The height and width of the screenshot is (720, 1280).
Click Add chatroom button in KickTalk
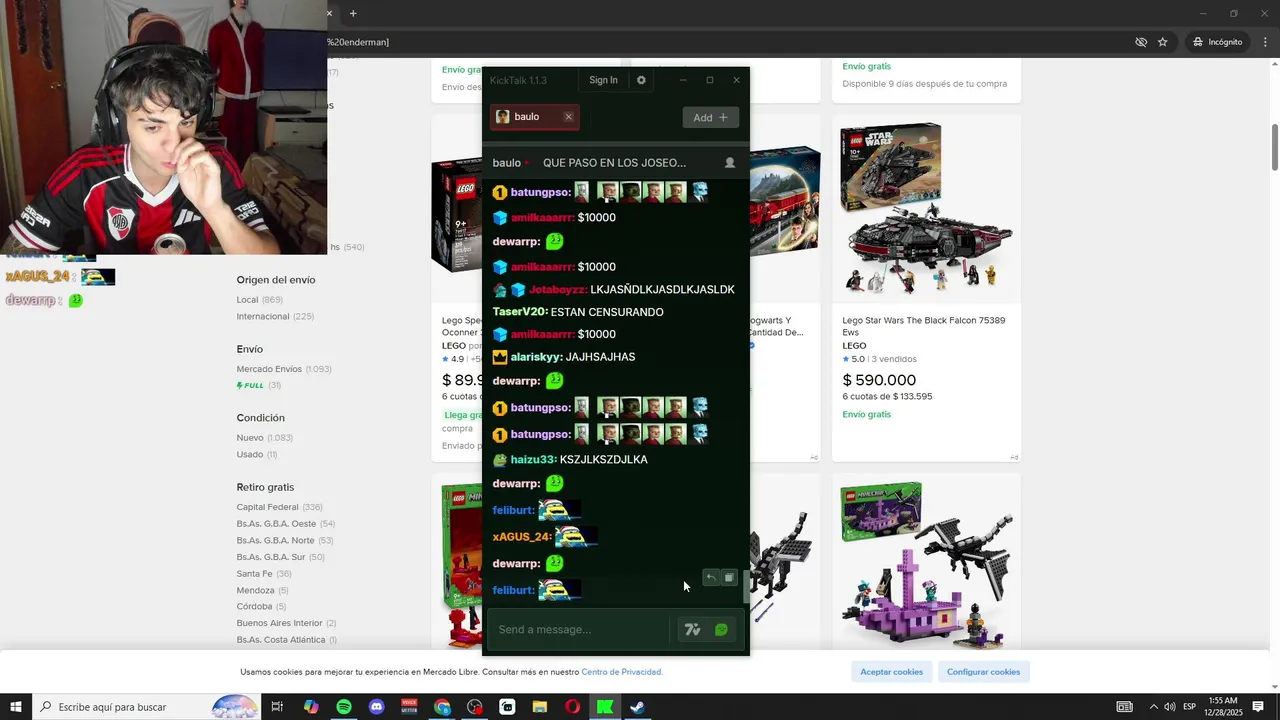click(711, 117)
